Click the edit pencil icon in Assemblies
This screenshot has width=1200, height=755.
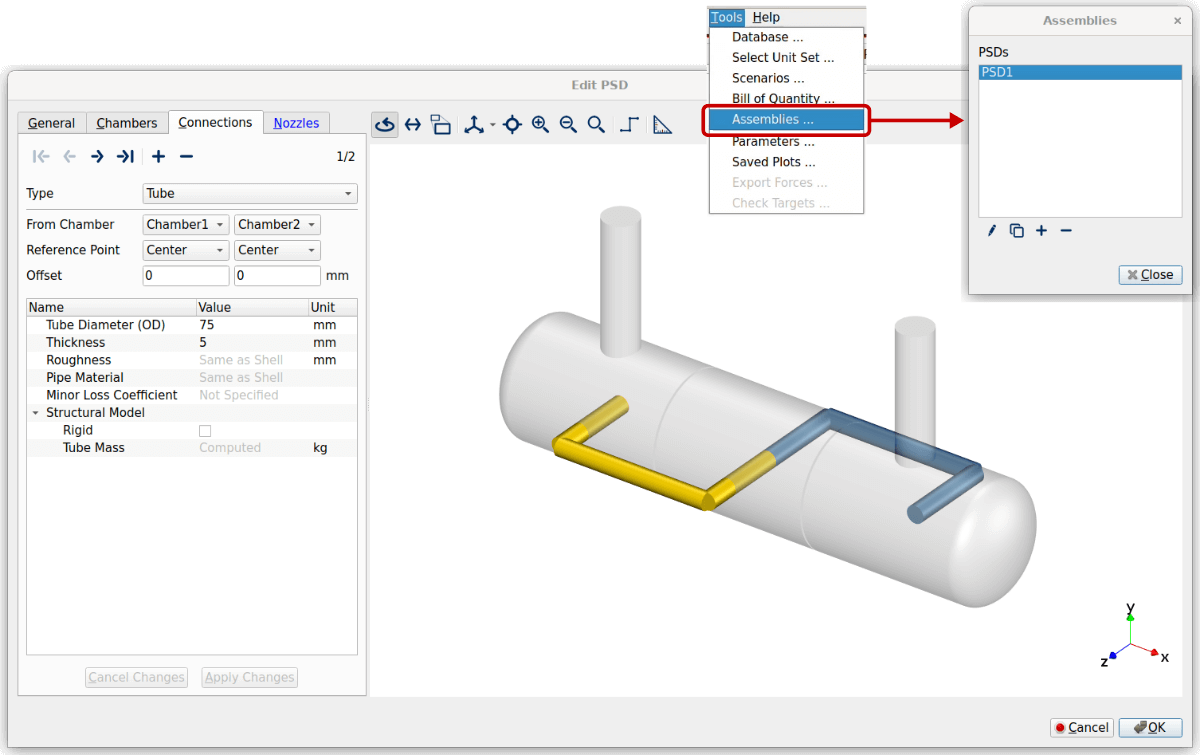[992, 231]
